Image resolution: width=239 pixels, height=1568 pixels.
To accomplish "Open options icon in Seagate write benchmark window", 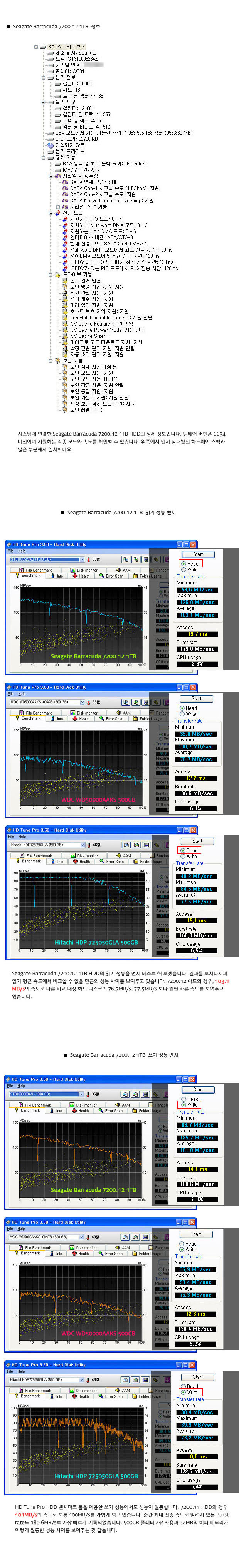I will pyautogui.click(x=155, y=1094).
